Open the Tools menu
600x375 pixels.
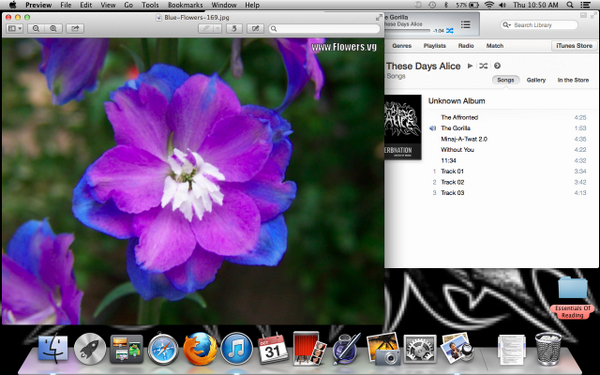click(150, 5)
